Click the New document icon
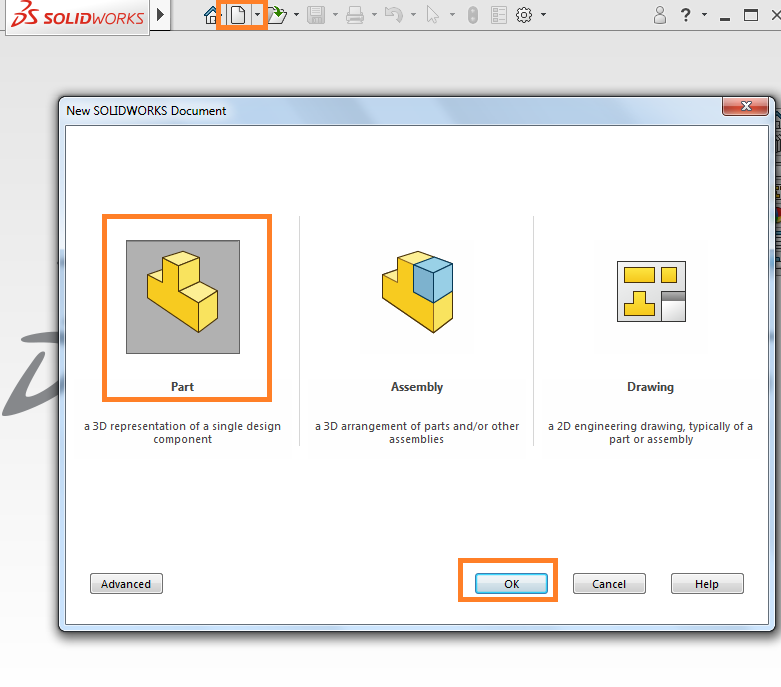The image size is (781, 687). click(238, 15)
